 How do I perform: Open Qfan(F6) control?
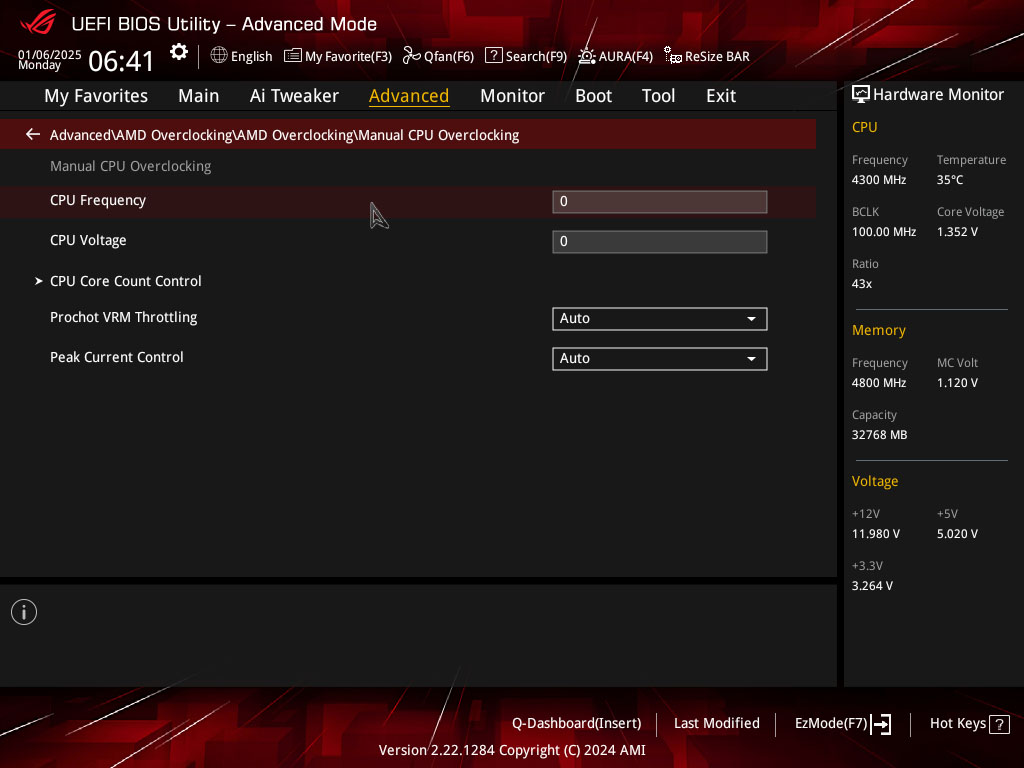(x=438, y=56)
